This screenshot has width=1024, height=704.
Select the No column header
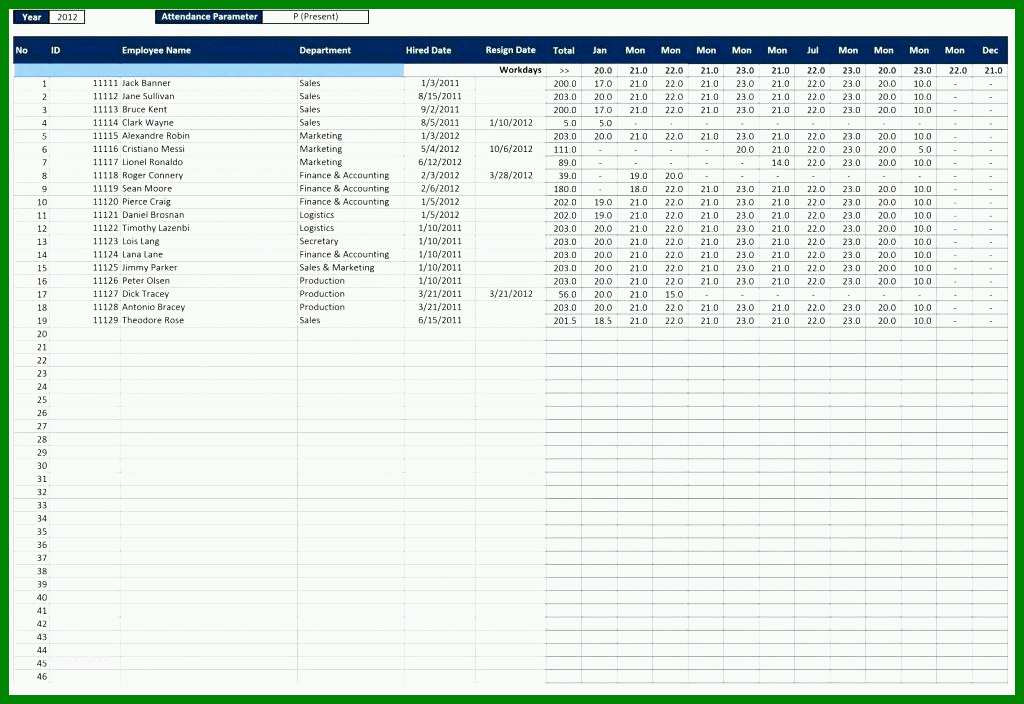click(22, 50)
